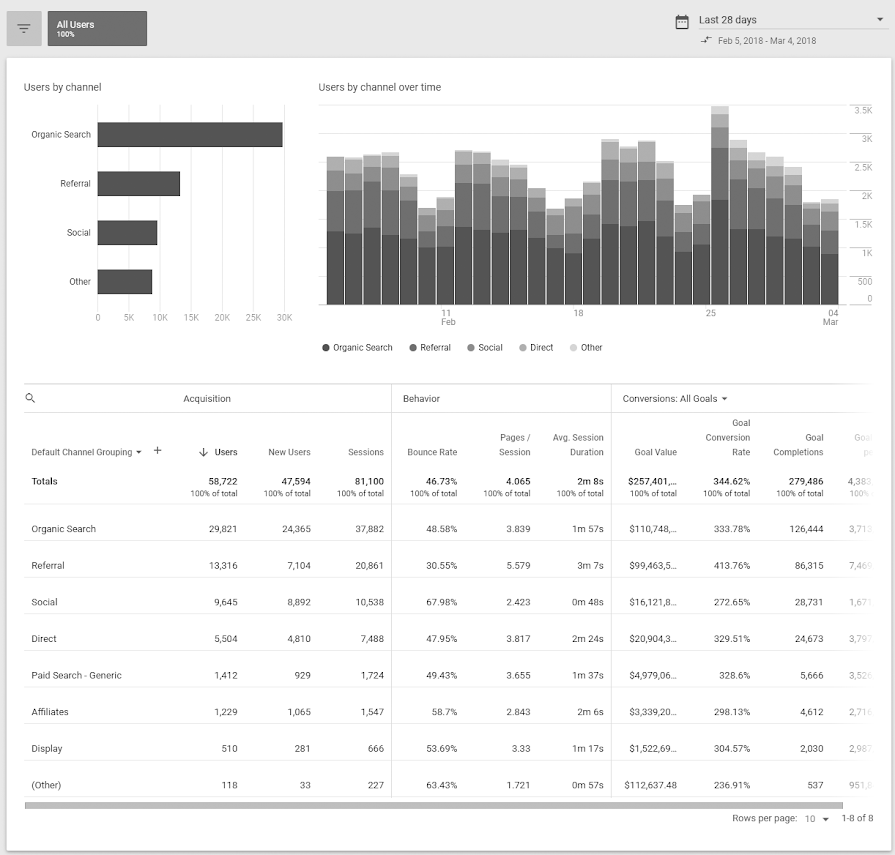Click the Totals users value 58,722
This screenshot has height=855, width=895.
223,481
